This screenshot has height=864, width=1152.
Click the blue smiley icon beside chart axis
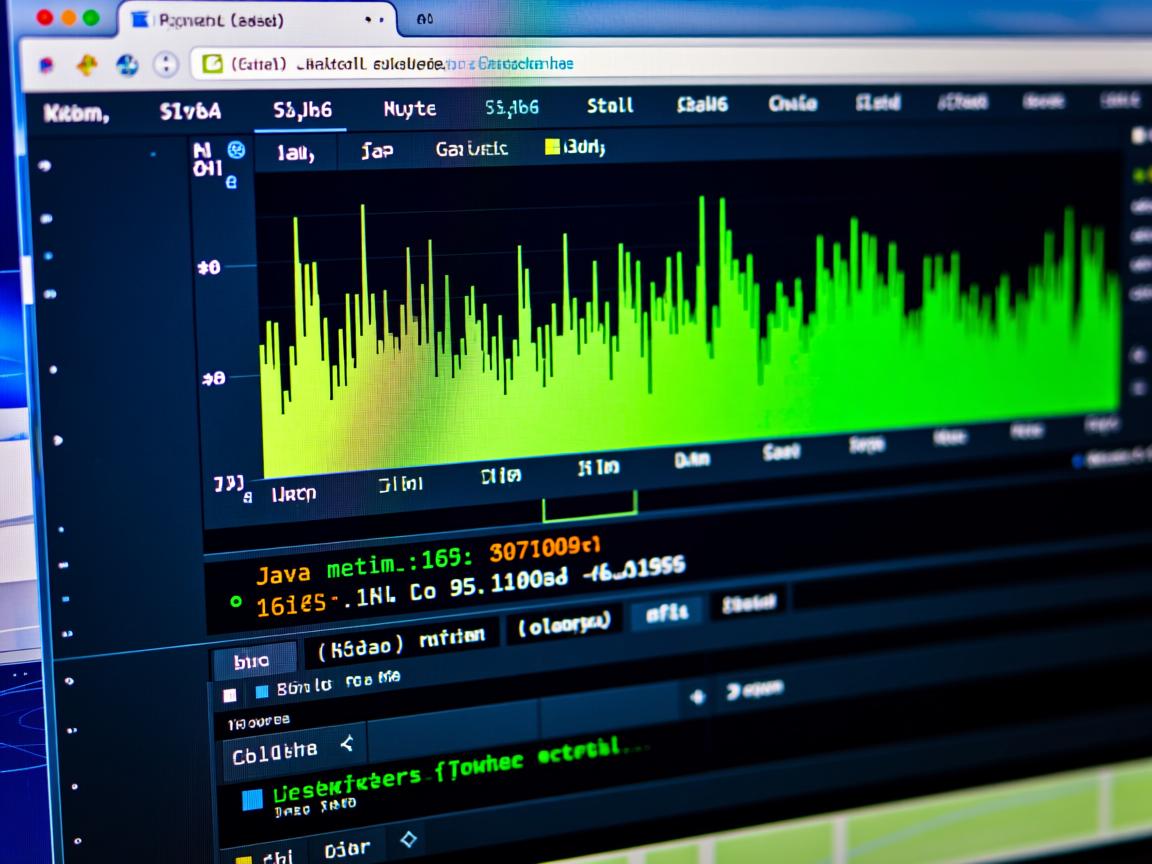click(x=237, y=150)
